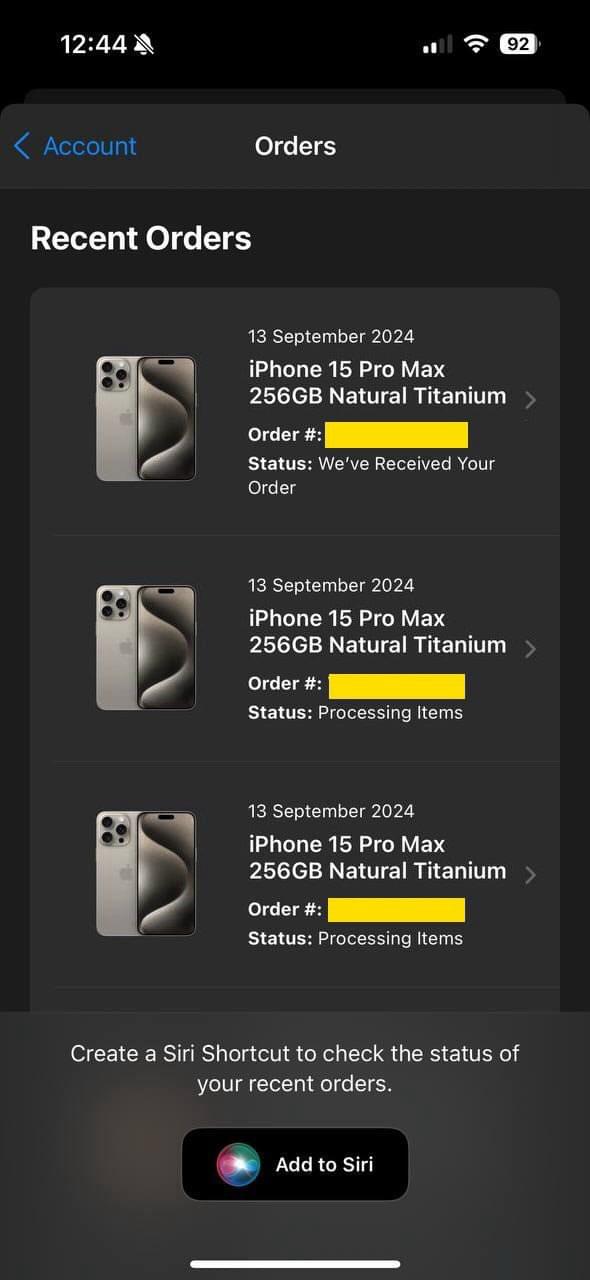Tap the first order's iPhone 15 Pro Max title
The width and height of the screenshot is (590, 1280).
pyautogui.click(x=377, y=382)
